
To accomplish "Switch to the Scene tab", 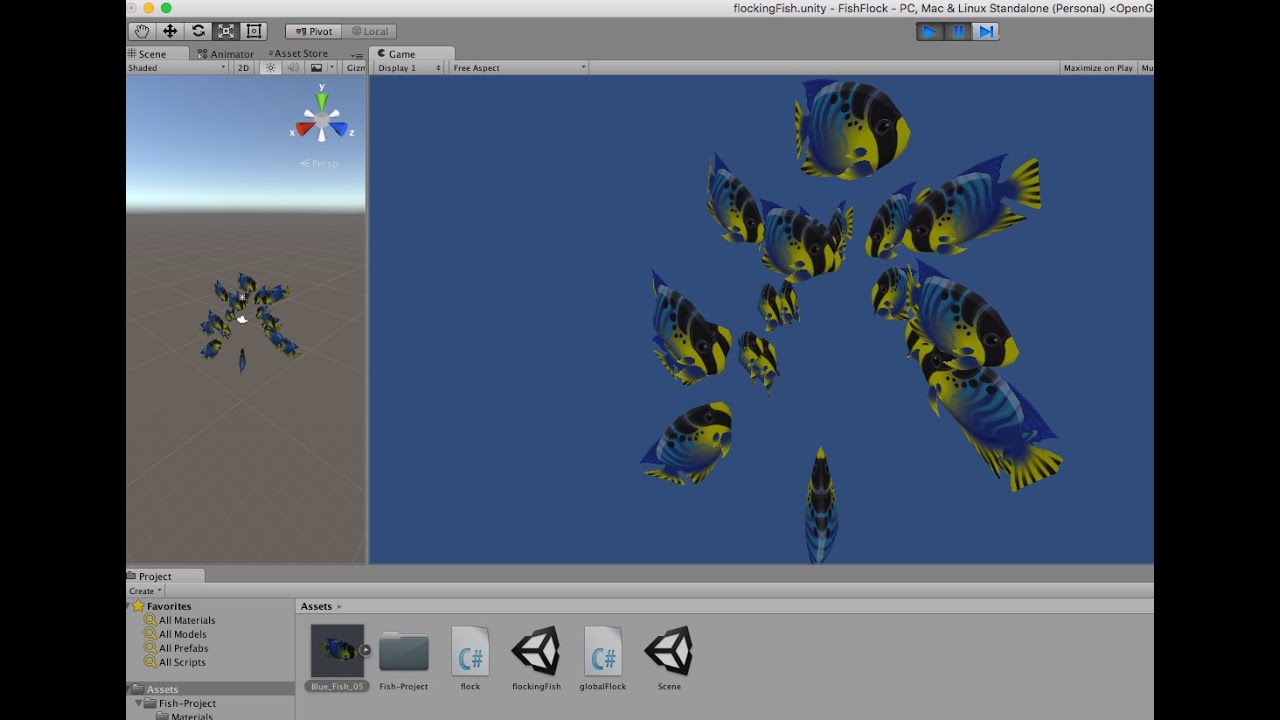I will coord(152,53).
